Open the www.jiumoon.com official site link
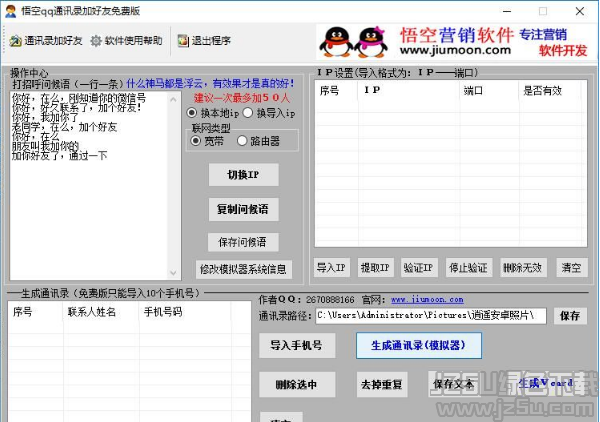The image size is (600, 422). pyautogui.click(x=427, y=300)
